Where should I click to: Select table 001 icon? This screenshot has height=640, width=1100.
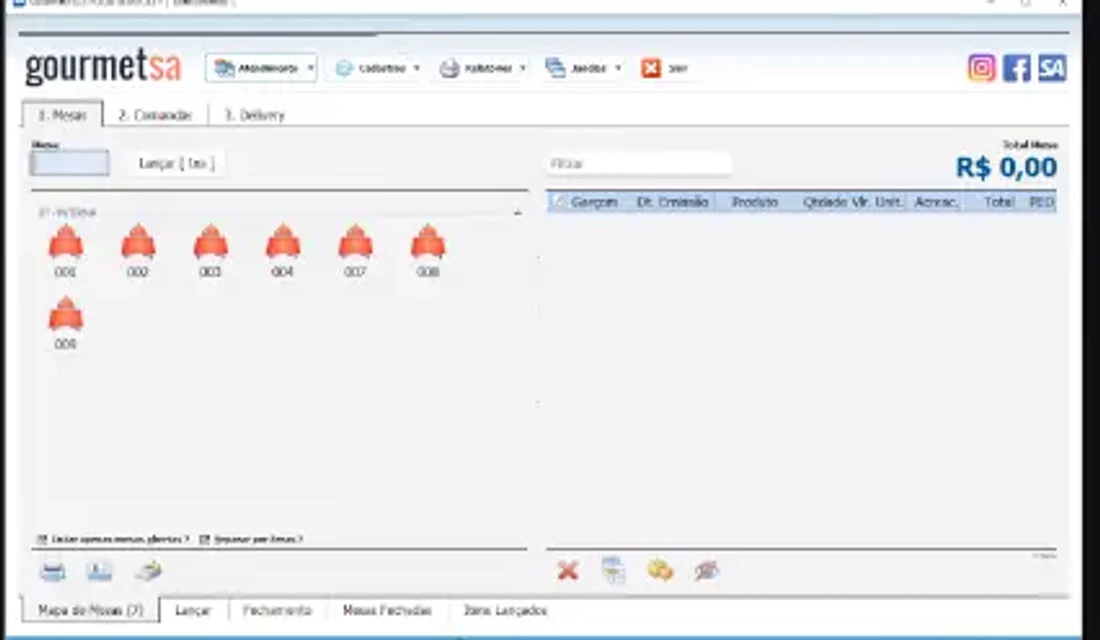click(65, 243)
